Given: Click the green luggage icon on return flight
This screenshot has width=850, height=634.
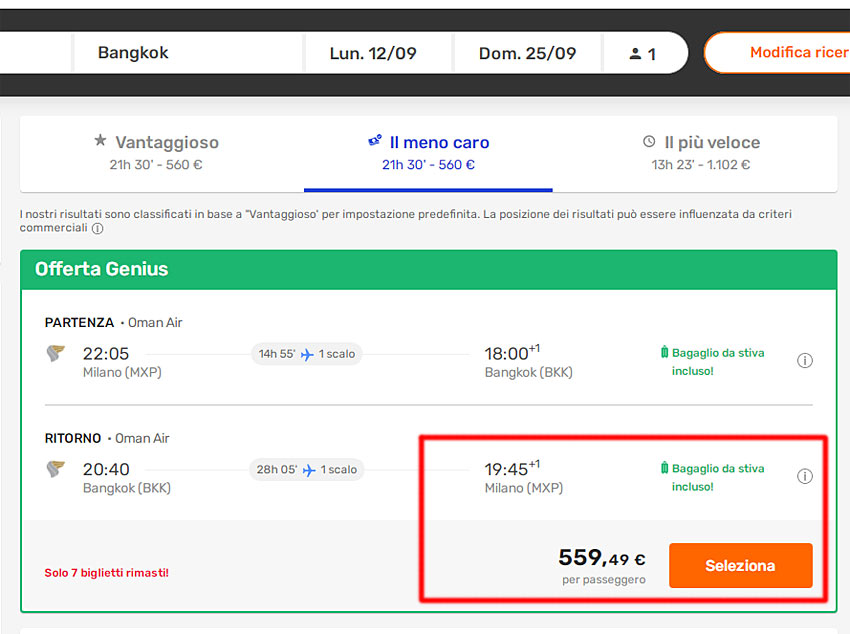Looking at the screenshot, I should 664,468.
